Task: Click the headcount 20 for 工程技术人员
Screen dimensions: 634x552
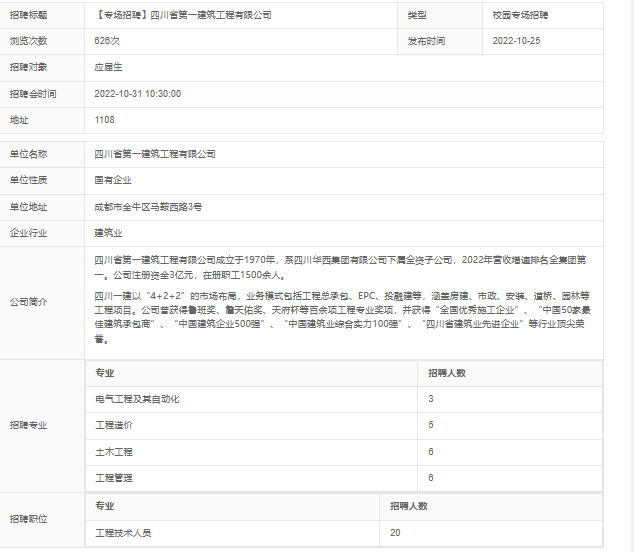Action: coord(395,533)
